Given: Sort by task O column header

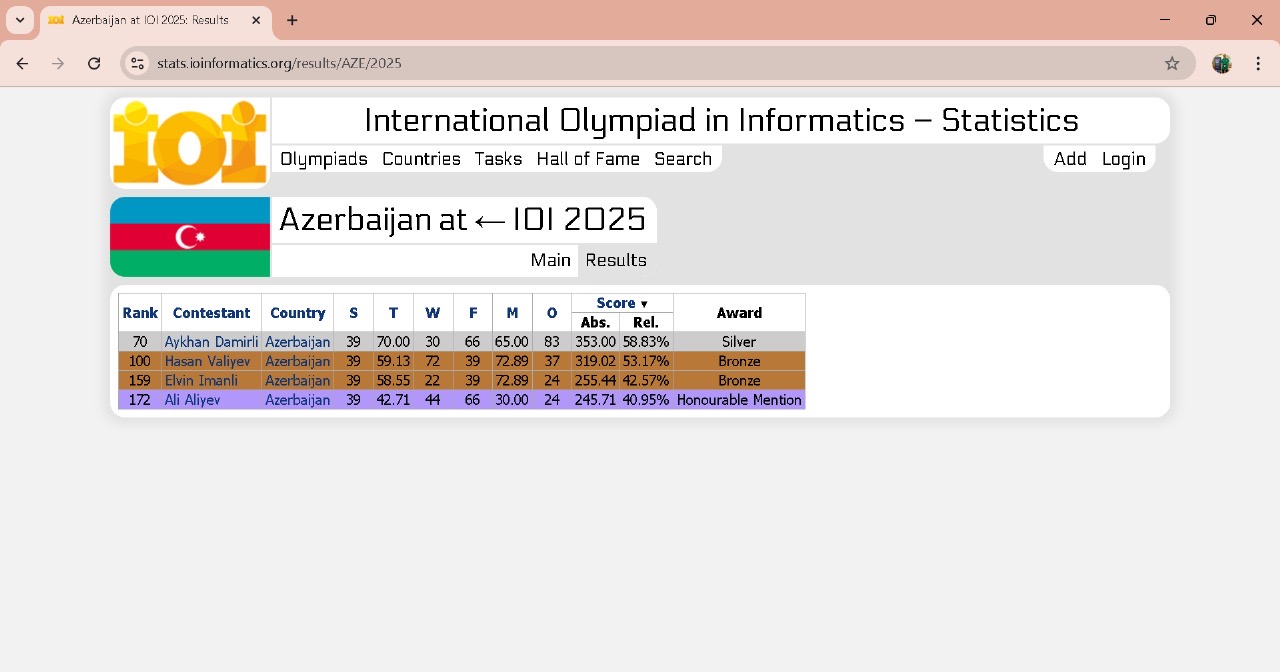Looking at the screenshot, I should click(552, 313).
